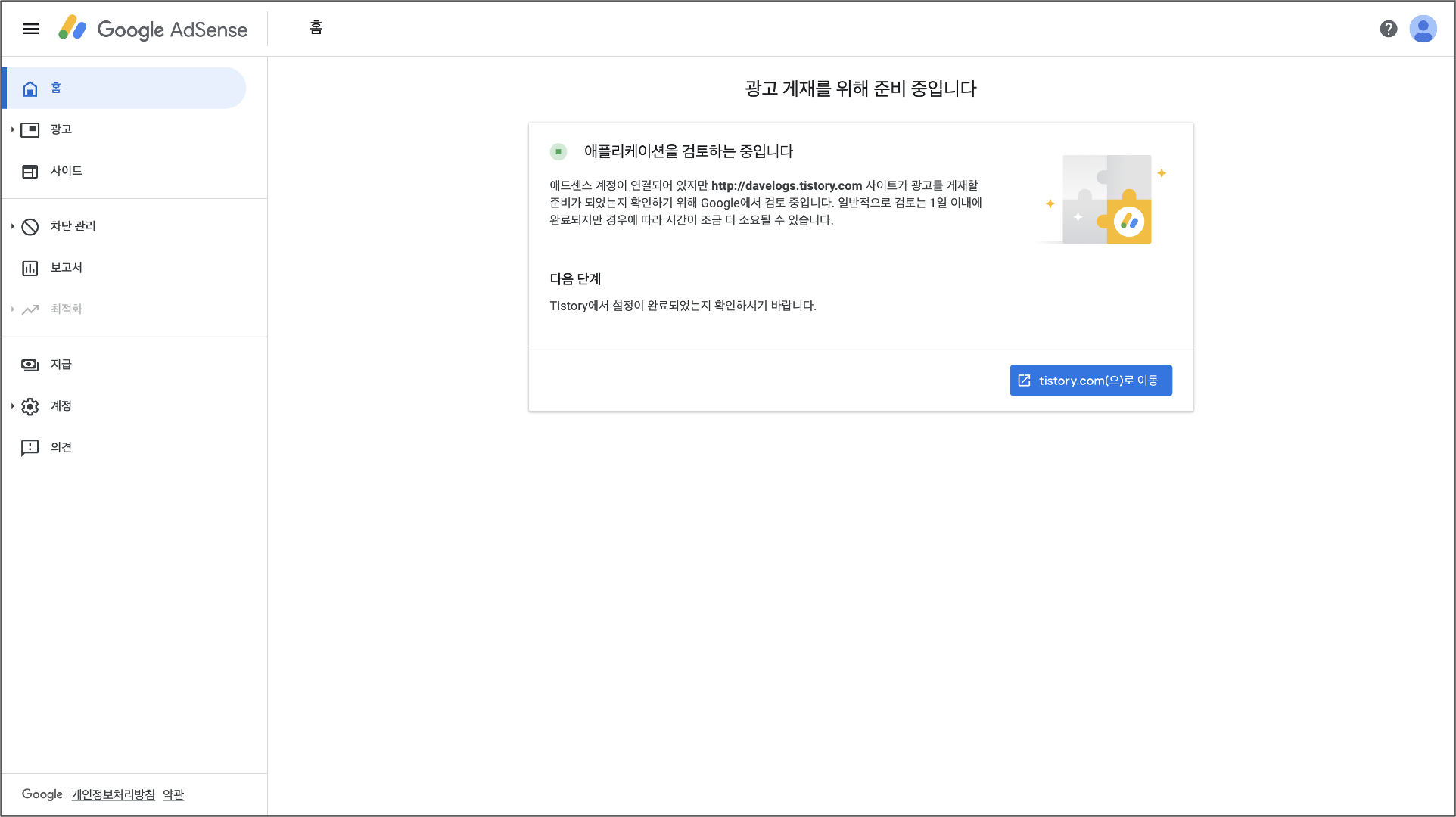Click the 지급 payments icon
This screenshot has height=817, width=1456.
30,365
